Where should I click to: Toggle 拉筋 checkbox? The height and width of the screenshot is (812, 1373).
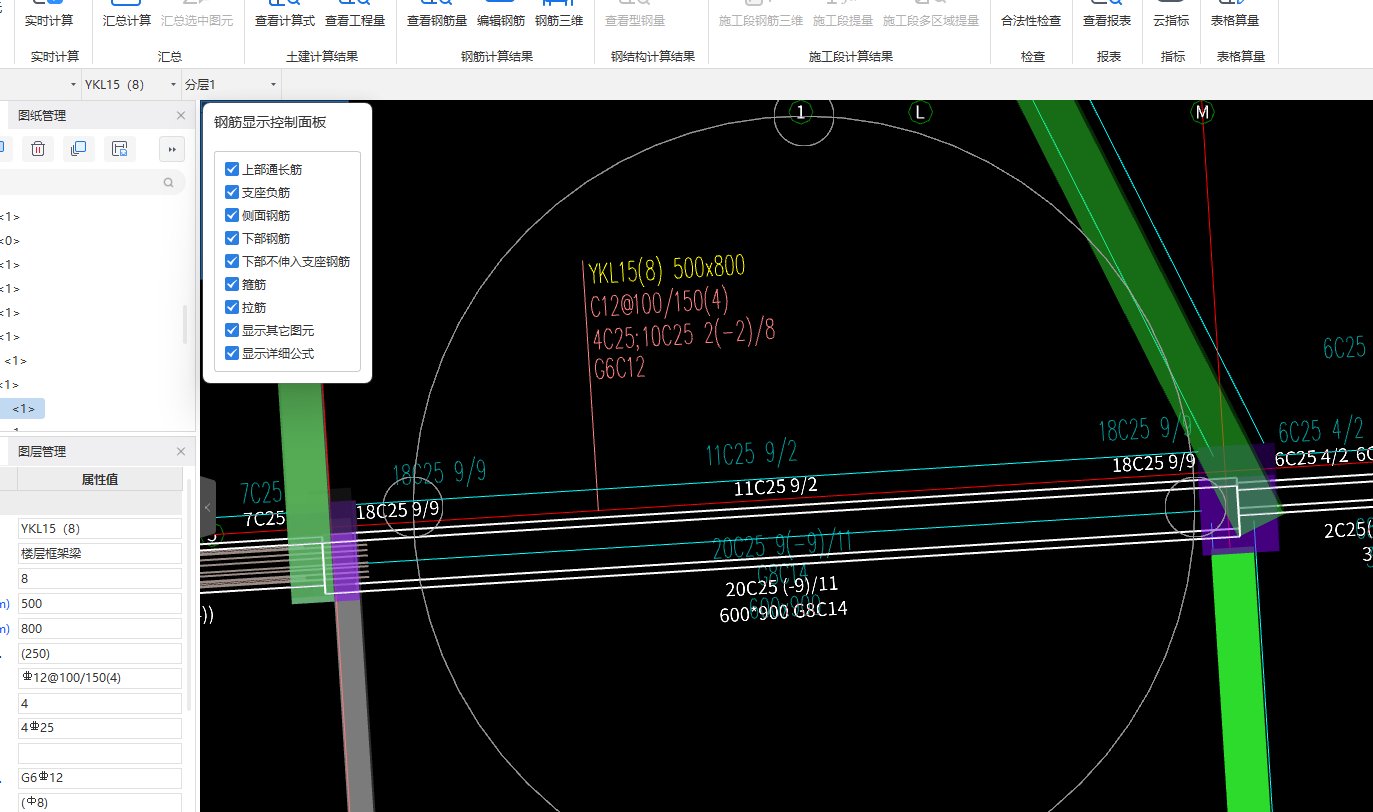pos(232,307)
